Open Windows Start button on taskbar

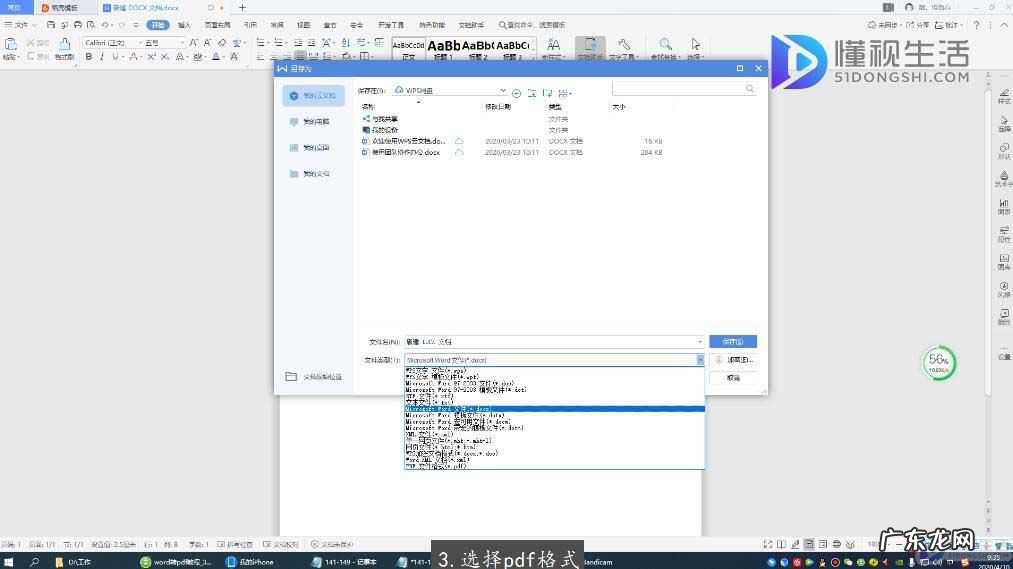coord(8,562)
